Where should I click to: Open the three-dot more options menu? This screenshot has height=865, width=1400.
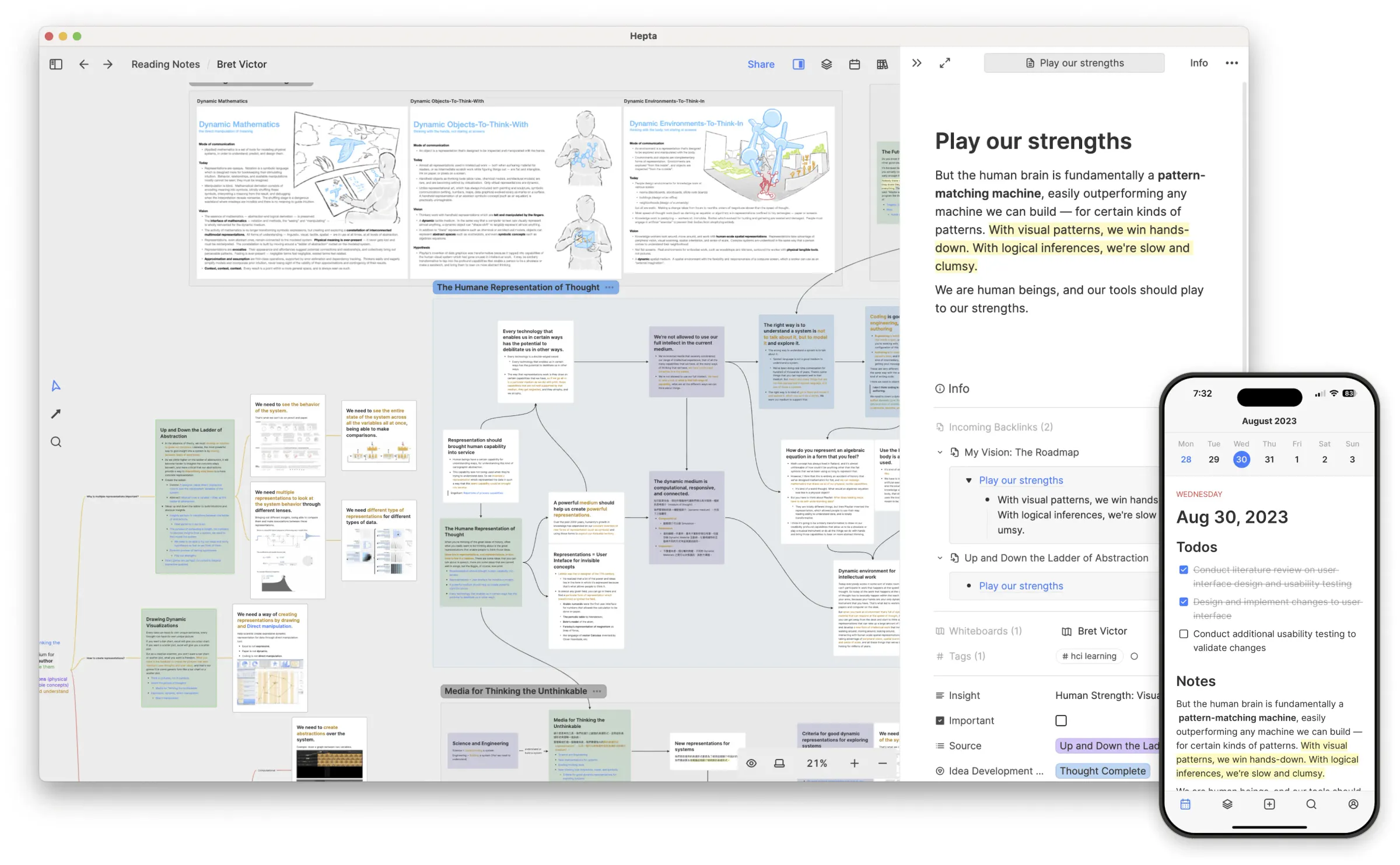coord(1231,63)
